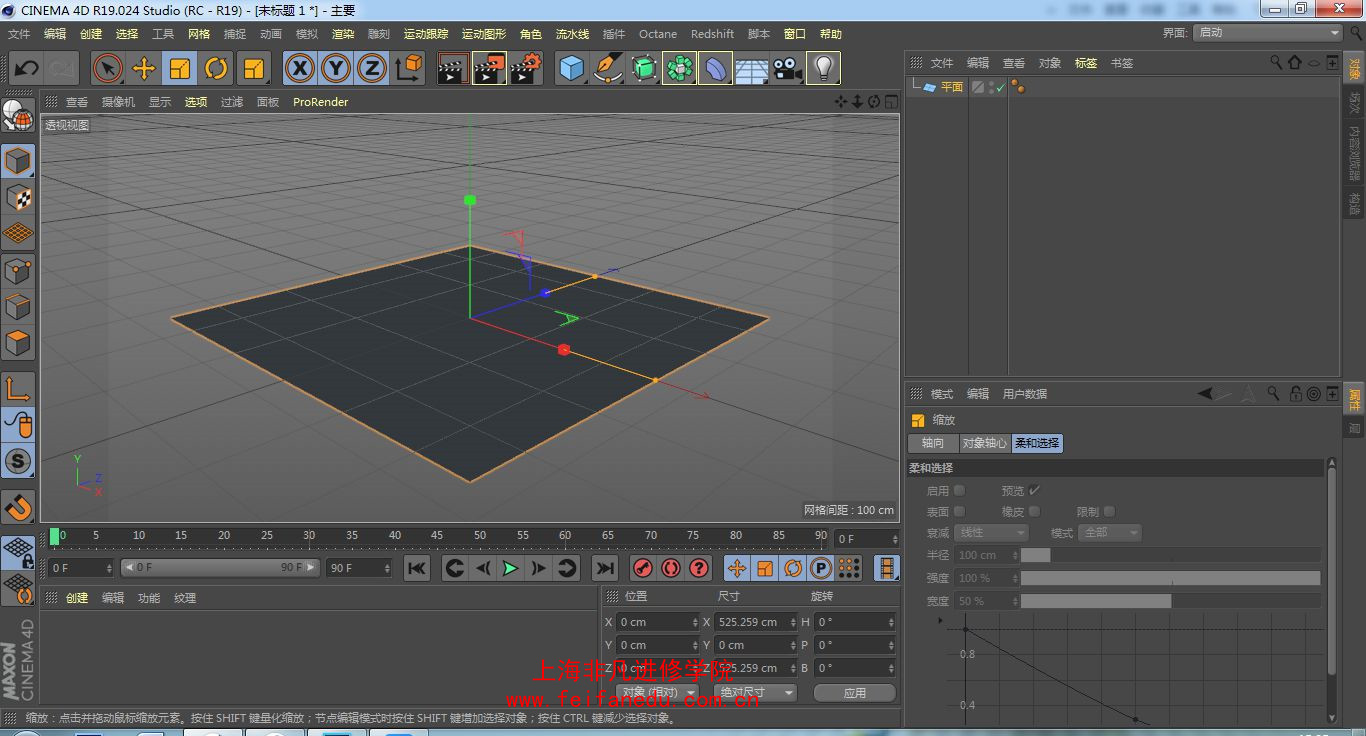The width and height of the screenshot is (1366, 736).
Task: Click the Floor environment icon
Action: tap(751, 68)
